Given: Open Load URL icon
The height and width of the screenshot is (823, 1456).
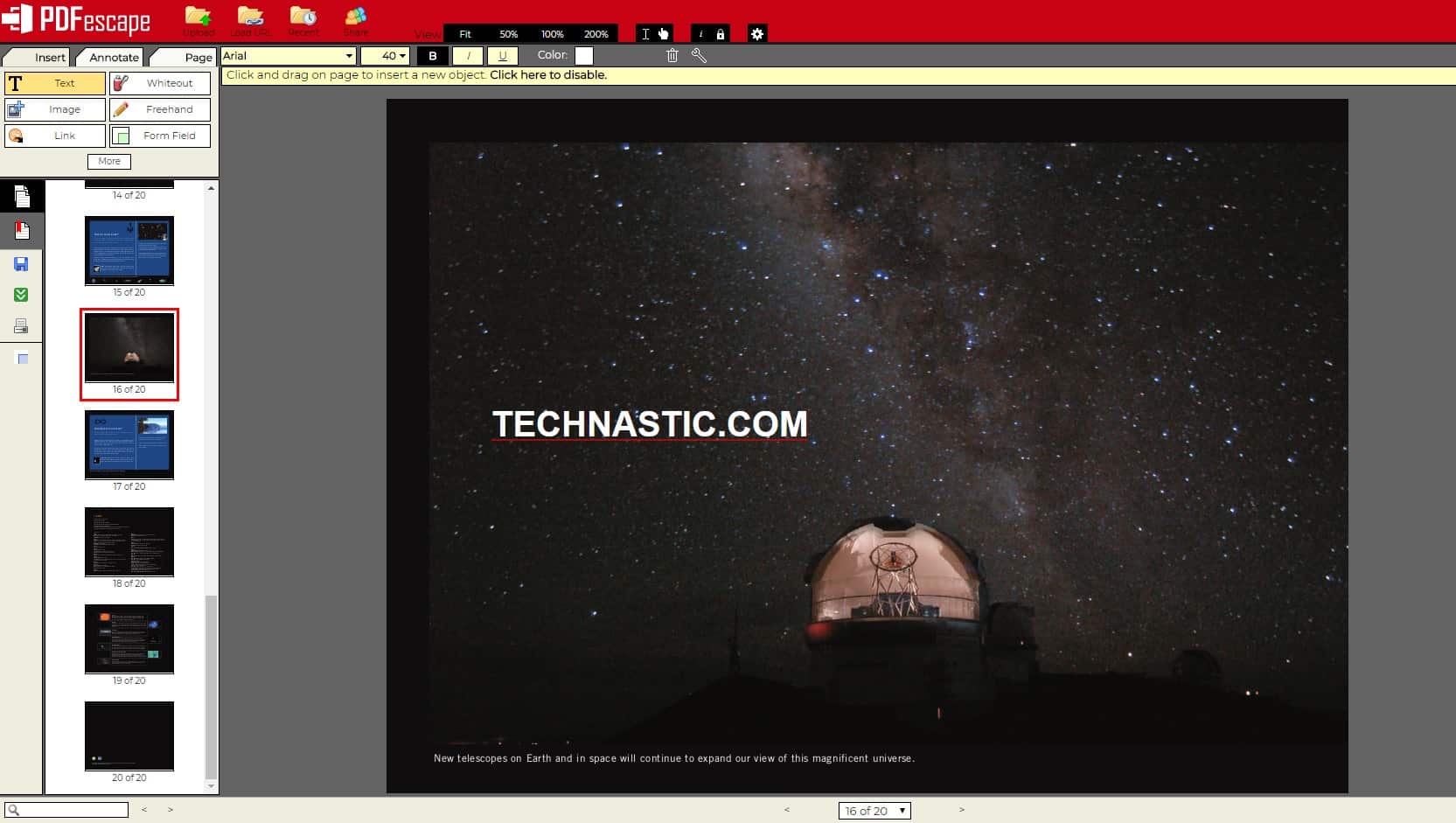Looking at the screenshot, I should coord(251,21).
